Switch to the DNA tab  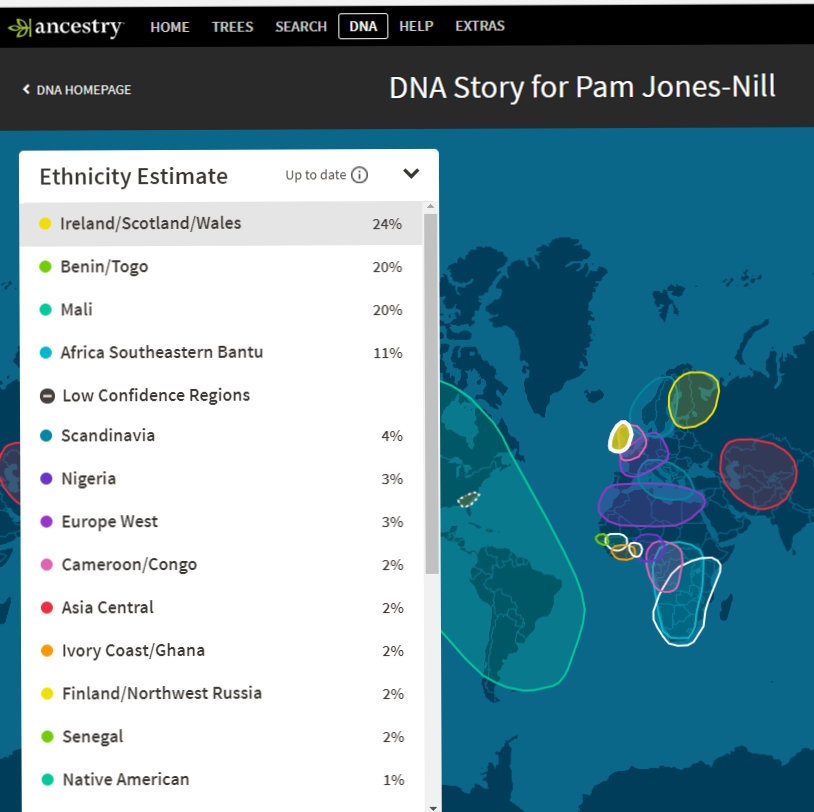(362, 27)
